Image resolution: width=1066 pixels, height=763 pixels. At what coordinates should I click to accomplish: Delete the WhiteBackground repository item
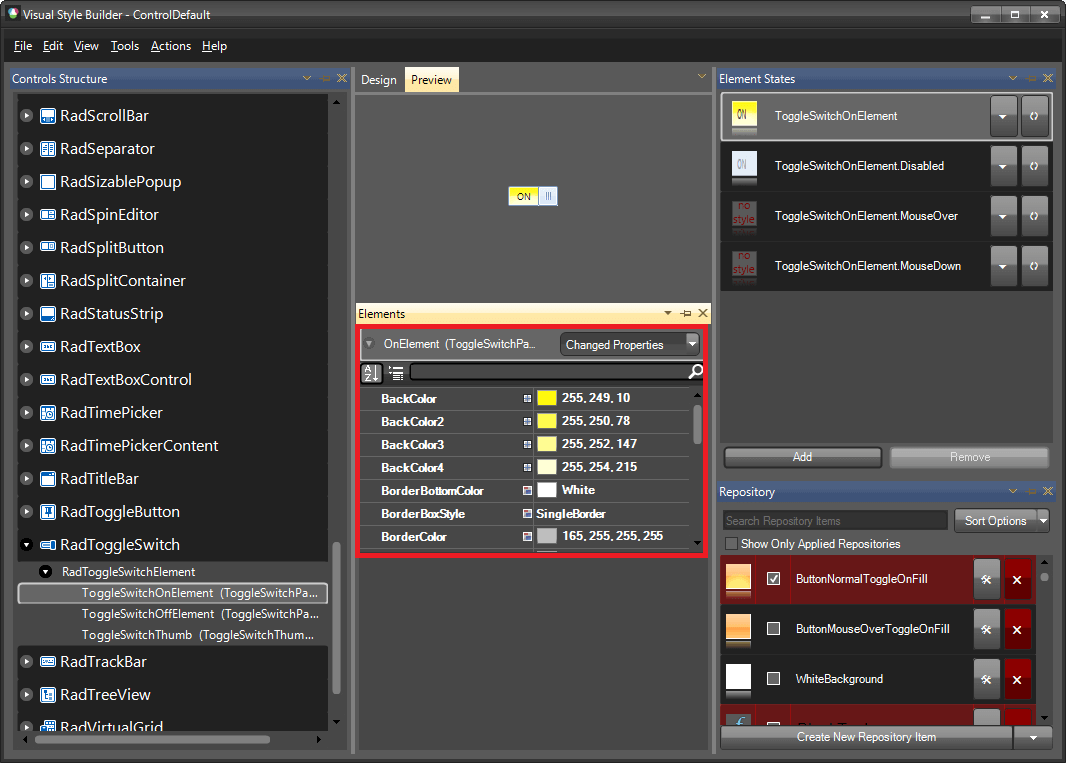coord(1018,679)
